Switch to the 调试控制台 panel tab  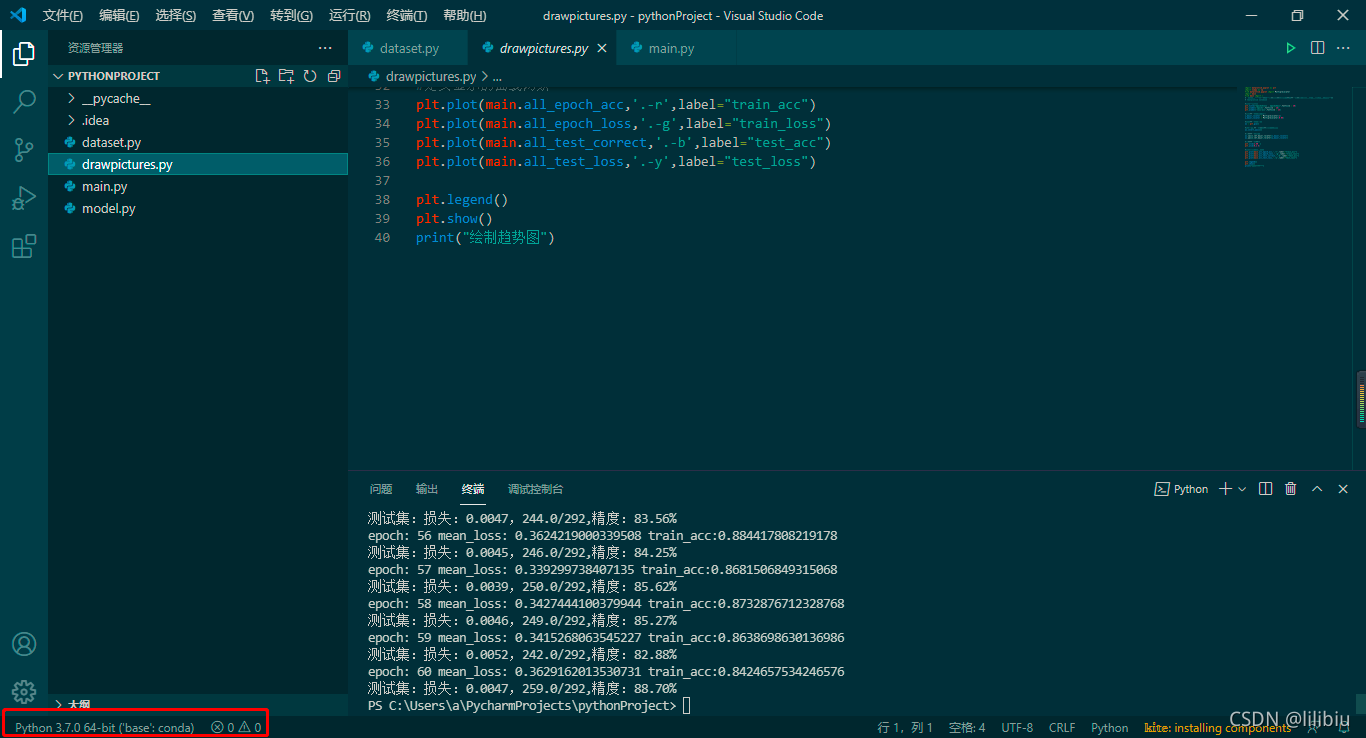(x=535, y=489)
